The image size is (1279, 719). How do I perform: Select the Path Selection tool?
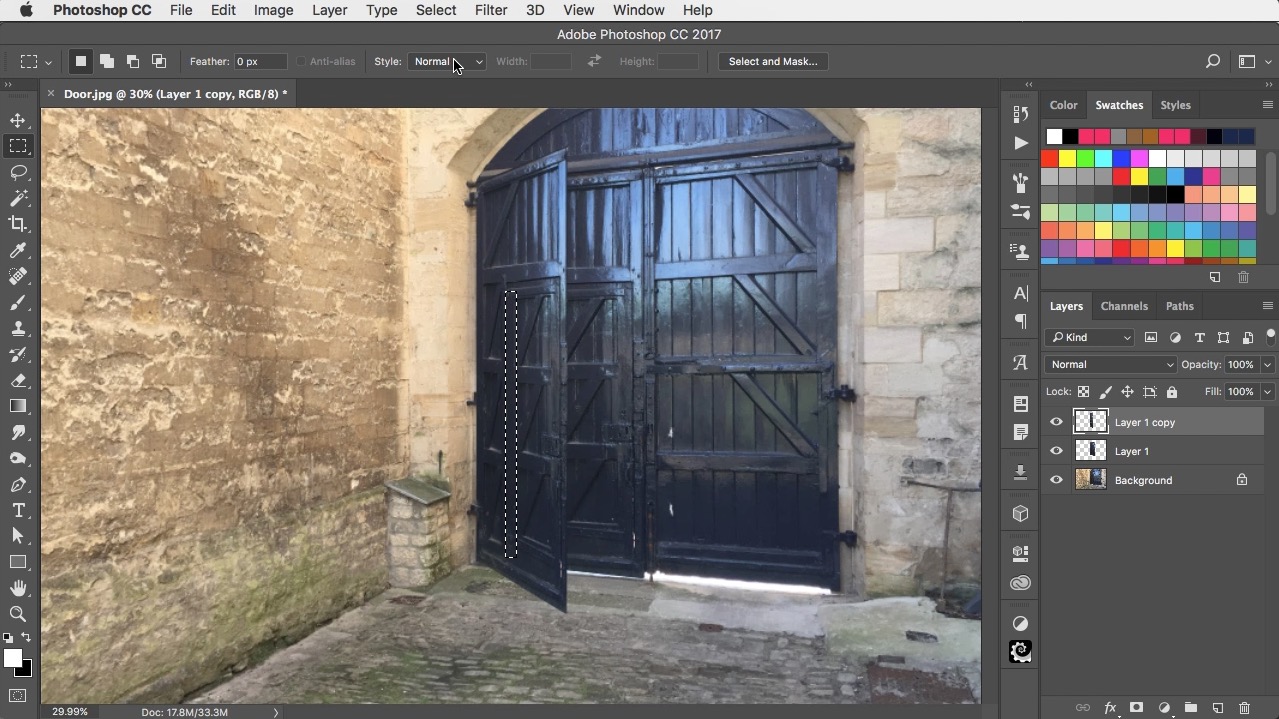[x=18, y=537]
